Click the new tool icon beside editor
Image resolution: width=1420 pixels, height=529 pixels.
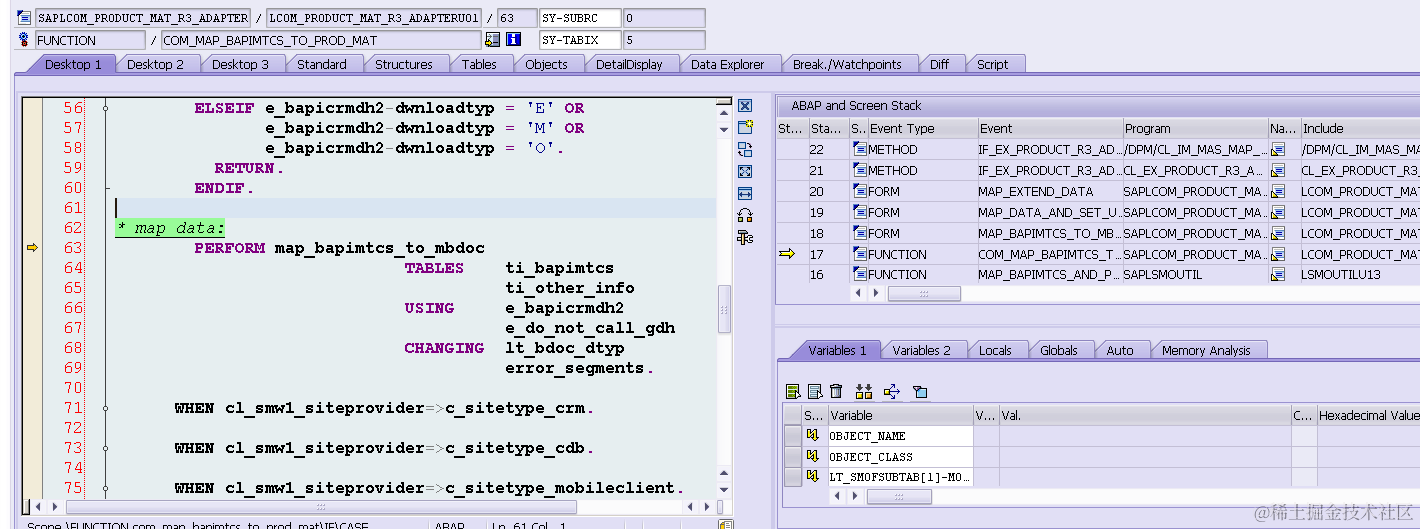(x=744, y=127)
